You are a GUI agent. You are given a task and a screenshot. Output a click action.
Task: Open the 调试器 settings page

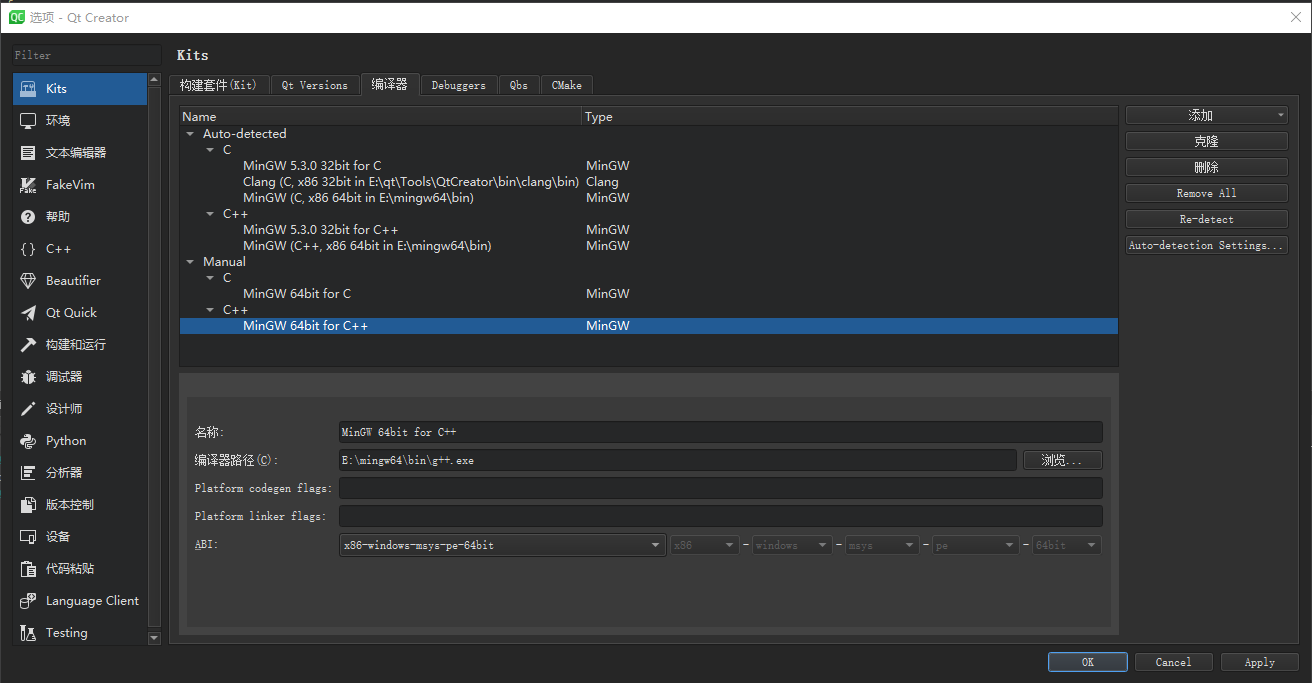pos(62,376)
